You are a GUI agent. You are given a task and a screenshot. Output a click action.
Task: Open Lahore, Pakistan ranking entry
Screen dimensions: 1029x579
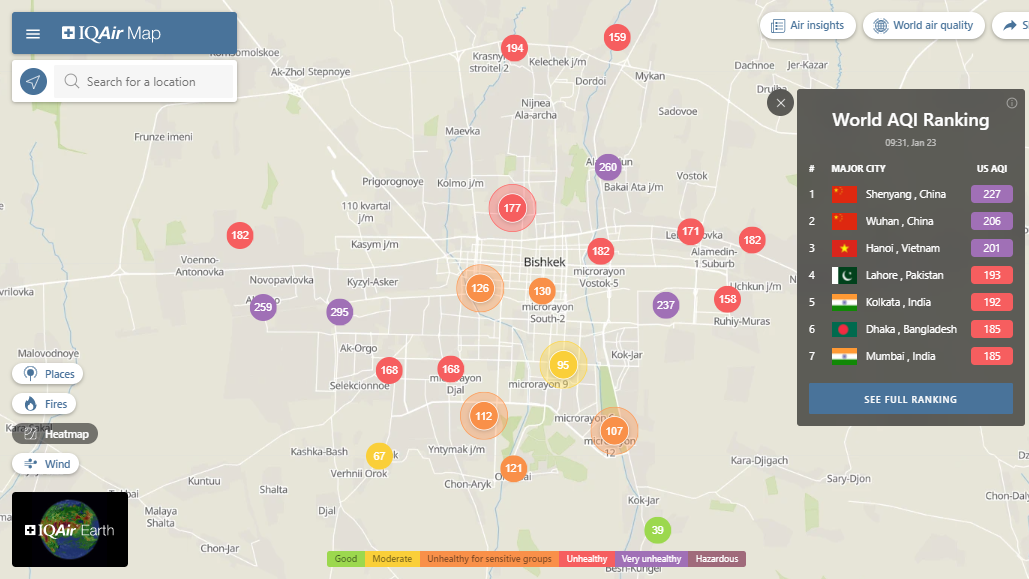pyautogui.click(x=905, y=275)
